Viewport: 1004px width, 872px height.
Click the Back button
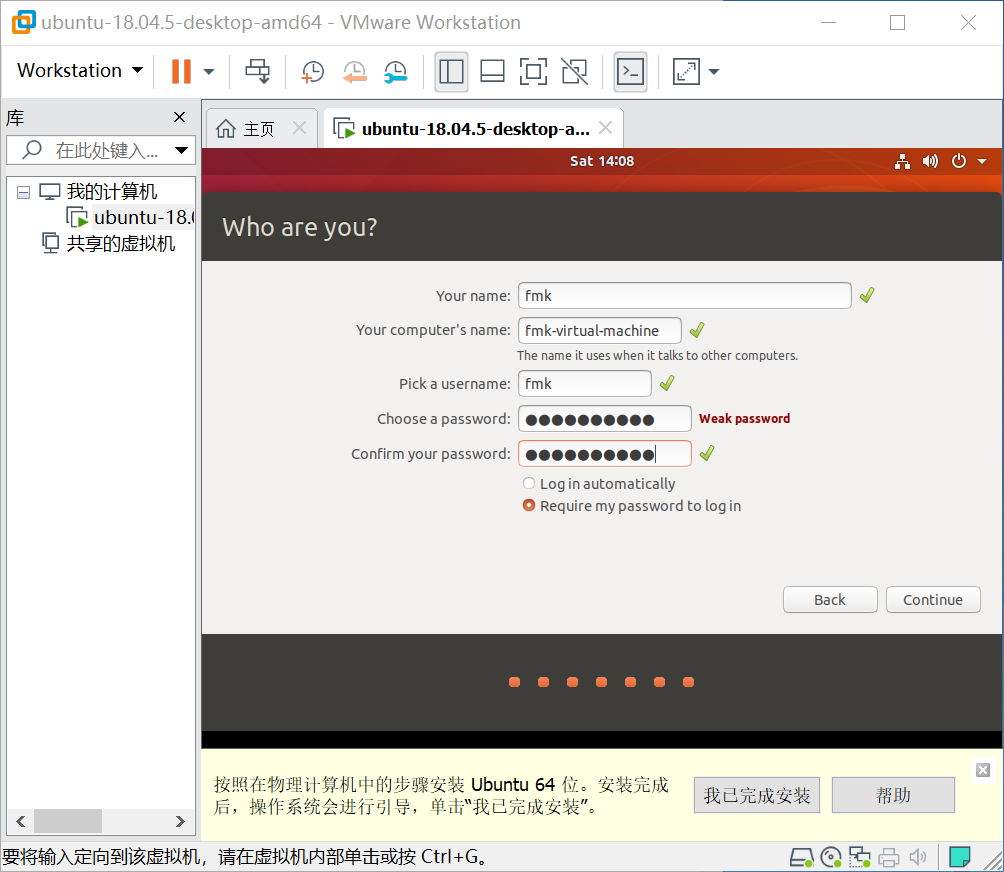[830, 600]
